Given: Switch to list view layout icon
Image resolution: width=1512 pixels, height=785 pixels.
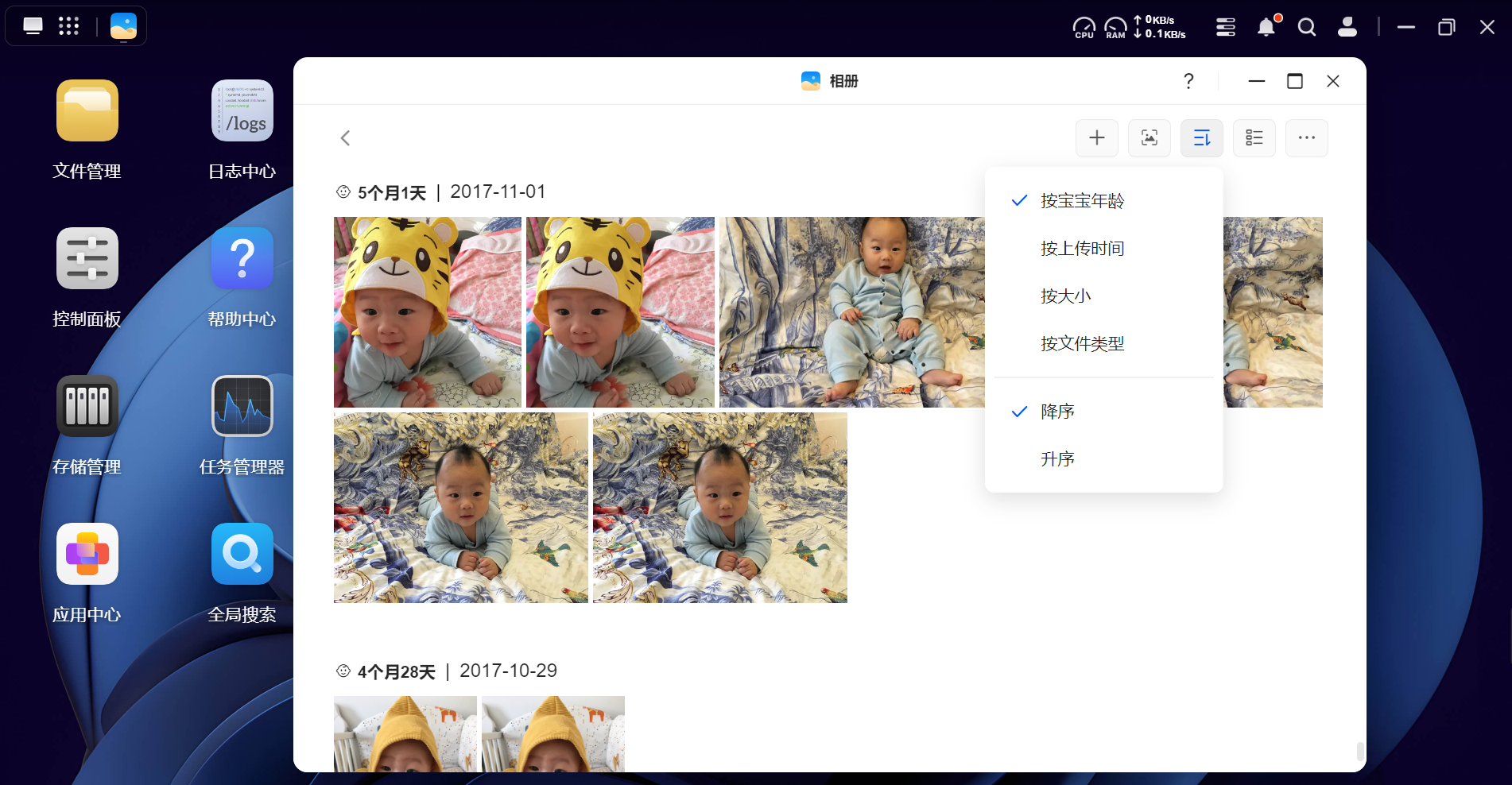Looking at the screenshot, I should (1254, 138).
